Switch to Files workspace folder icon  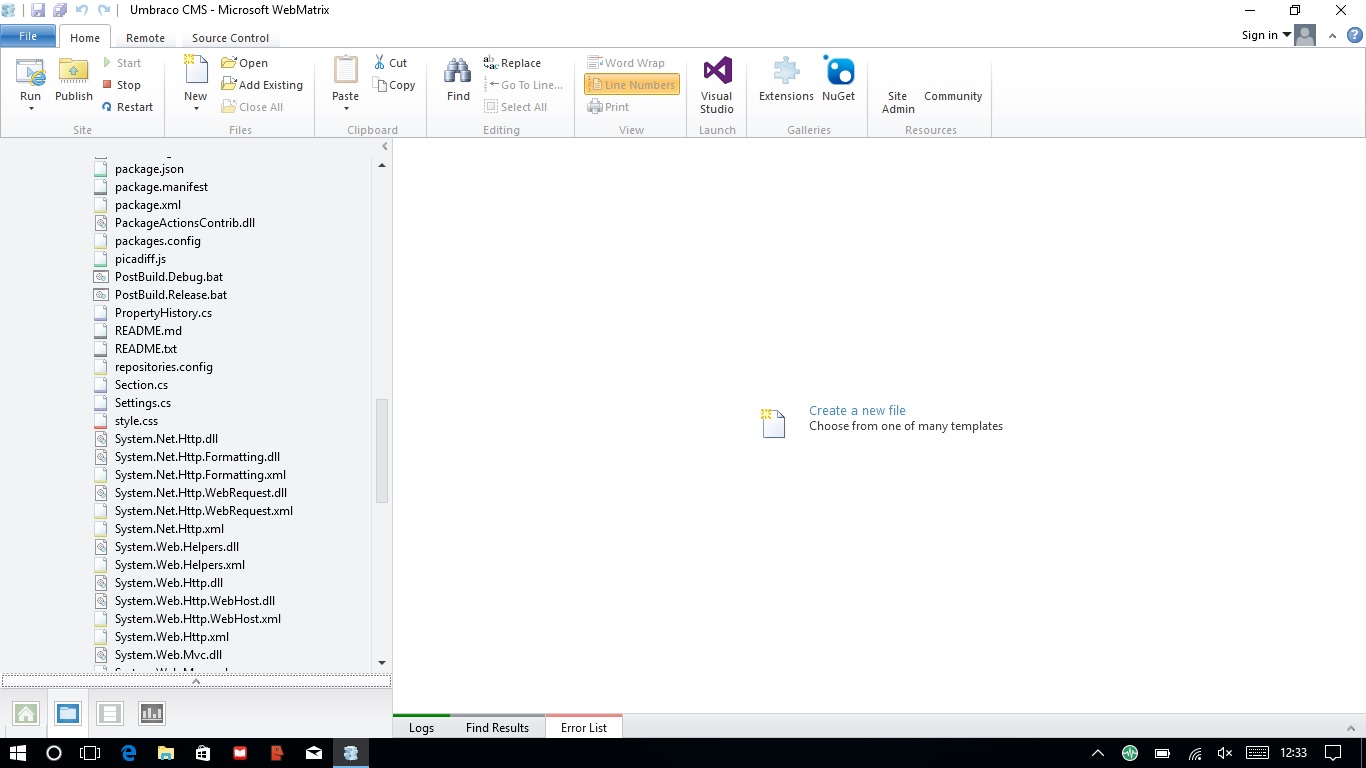(x=68, y=713)
